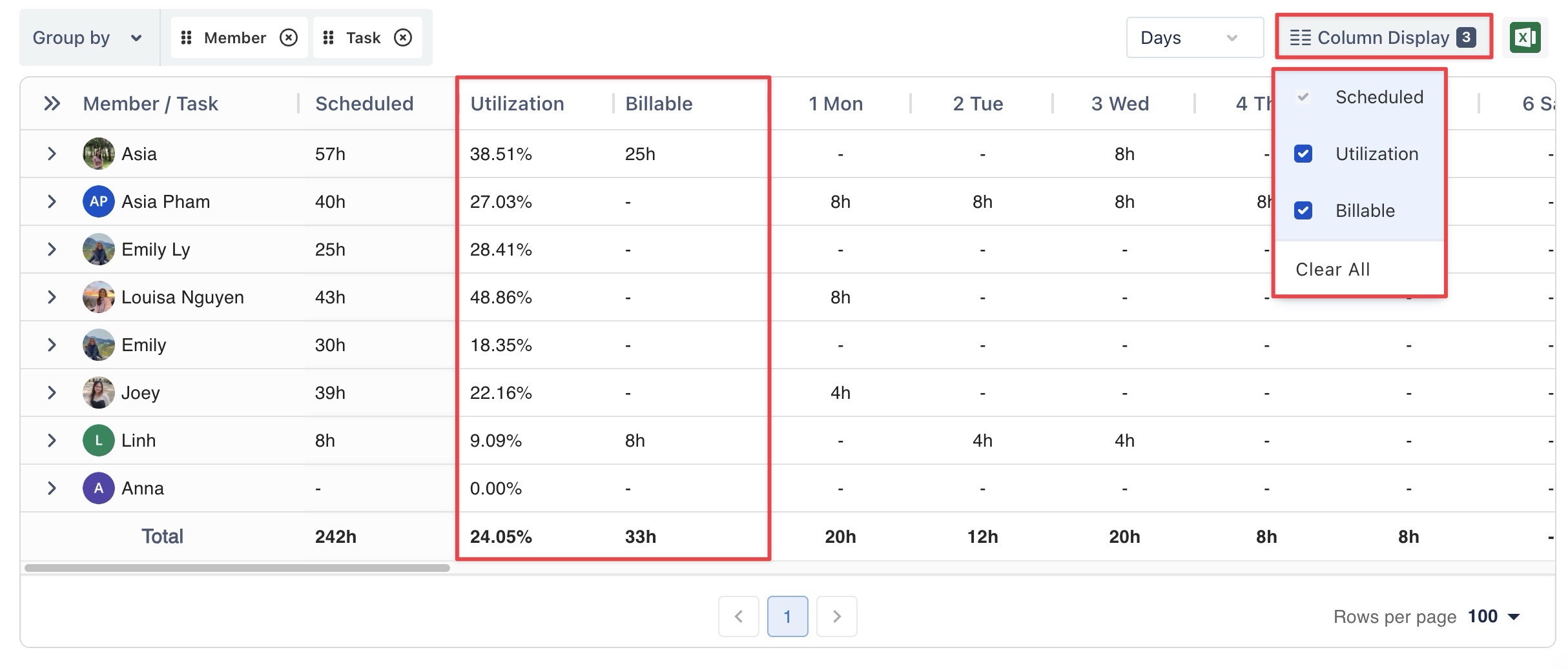Open the Group by dropdown
Screen dimensions: 1568x670
point(87,38)
